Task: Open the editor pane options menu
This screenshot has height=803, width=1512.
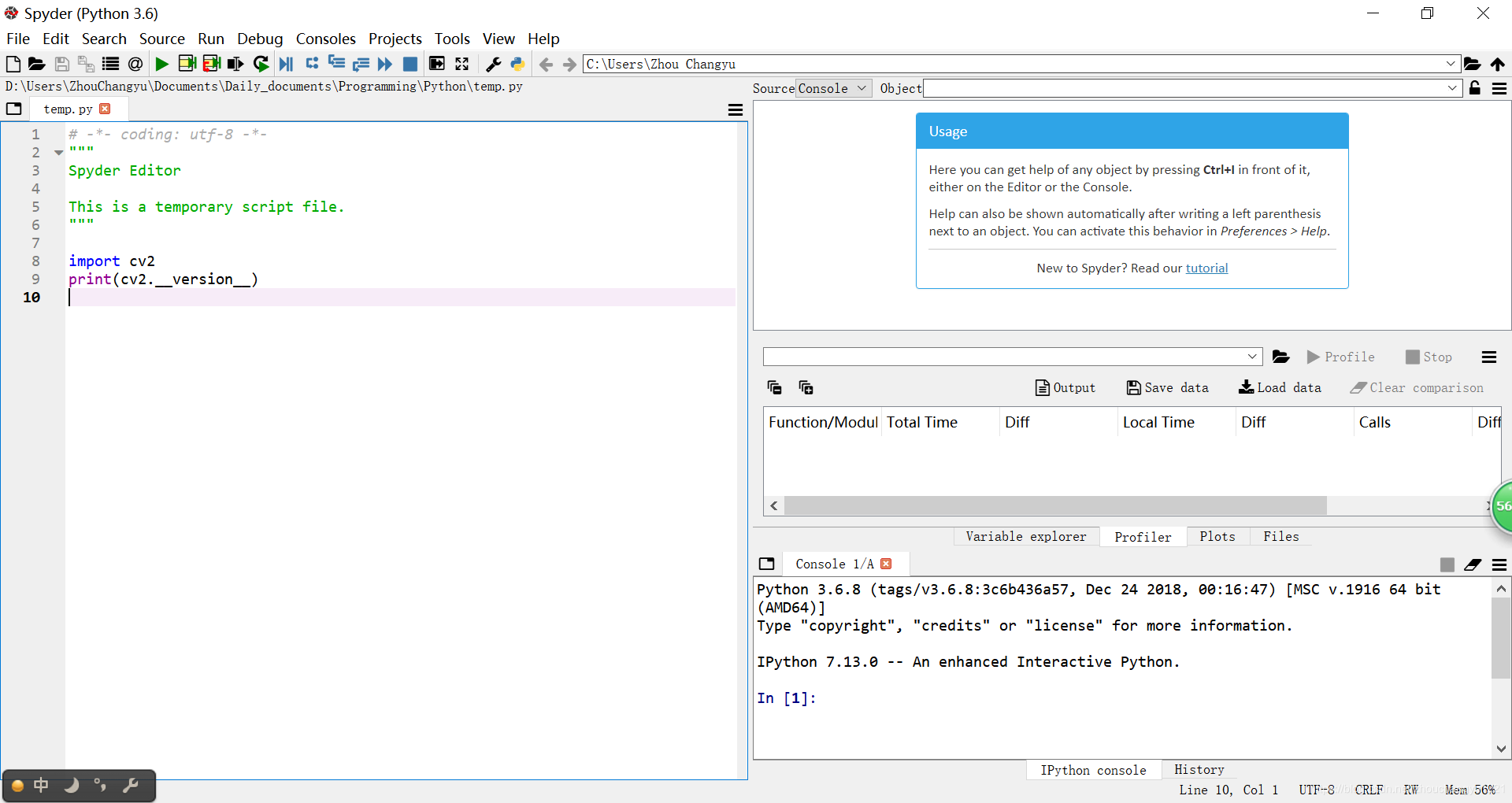Action: pyautogui.click(x=736, y=110)
